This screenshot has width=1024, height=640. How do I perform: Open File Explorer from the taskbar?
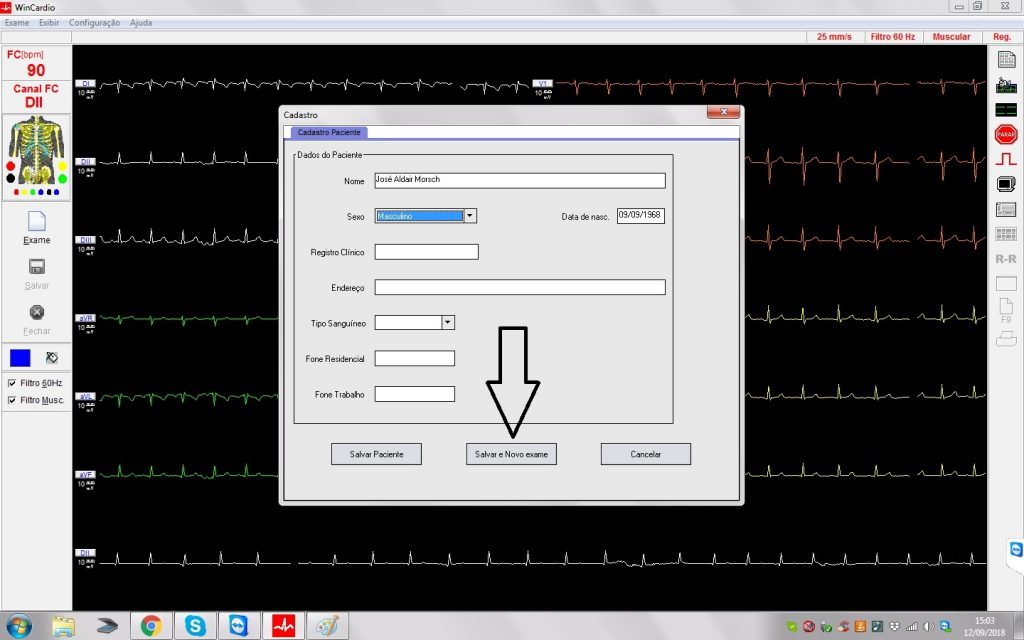63,626
